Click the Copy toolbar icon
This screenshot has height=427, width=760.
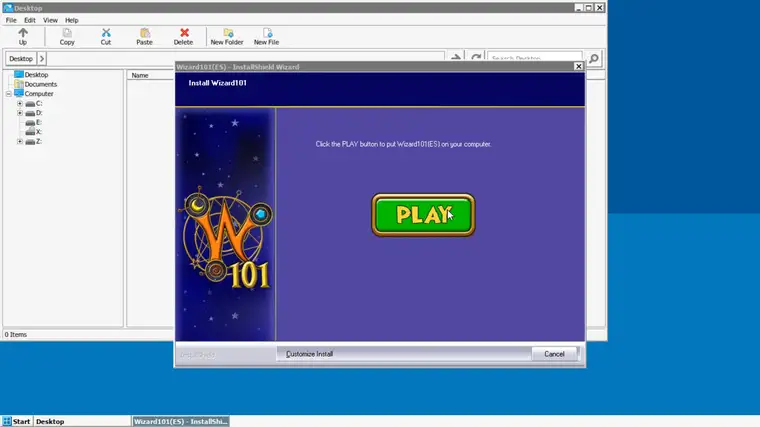[67, 36]
